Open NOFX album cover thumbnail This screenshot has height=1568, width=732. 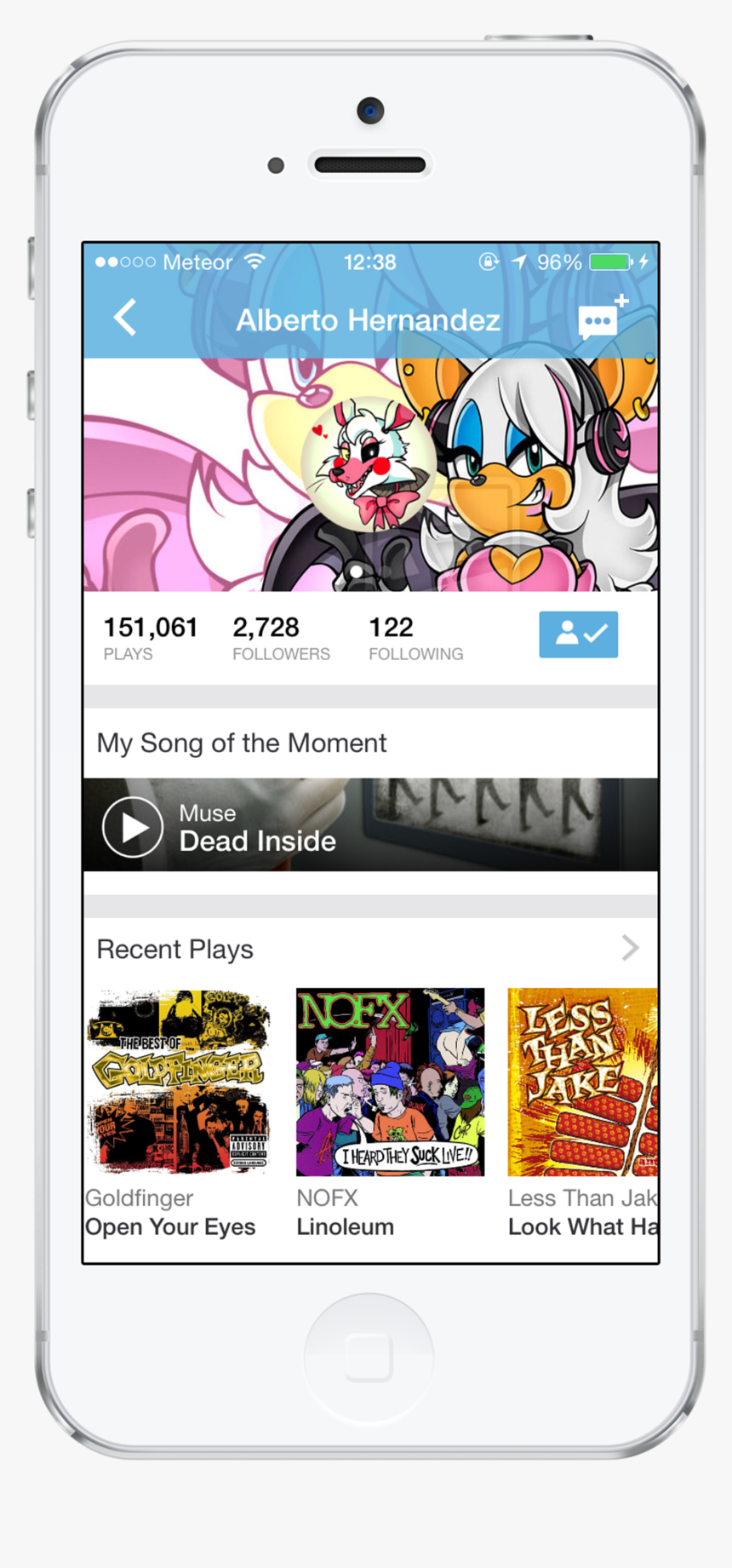tap(390, 1082)
